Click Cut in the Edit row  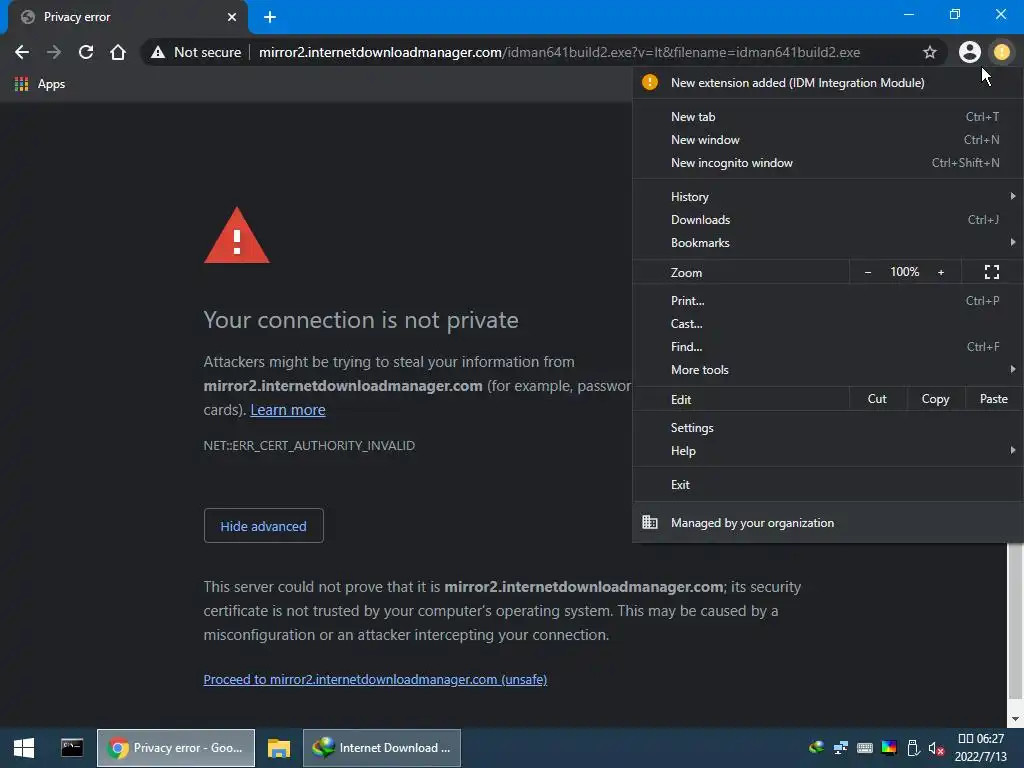tap(877, 399)
